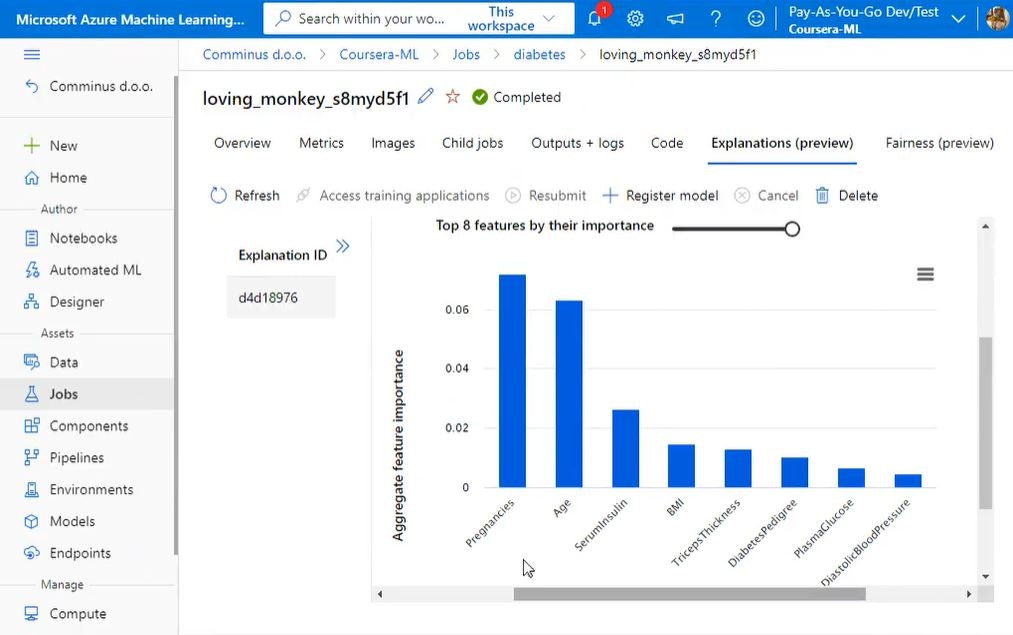
Task: Expand the Pay-As-You-Go subscription dropdown
Action: [x=958, y=19]
